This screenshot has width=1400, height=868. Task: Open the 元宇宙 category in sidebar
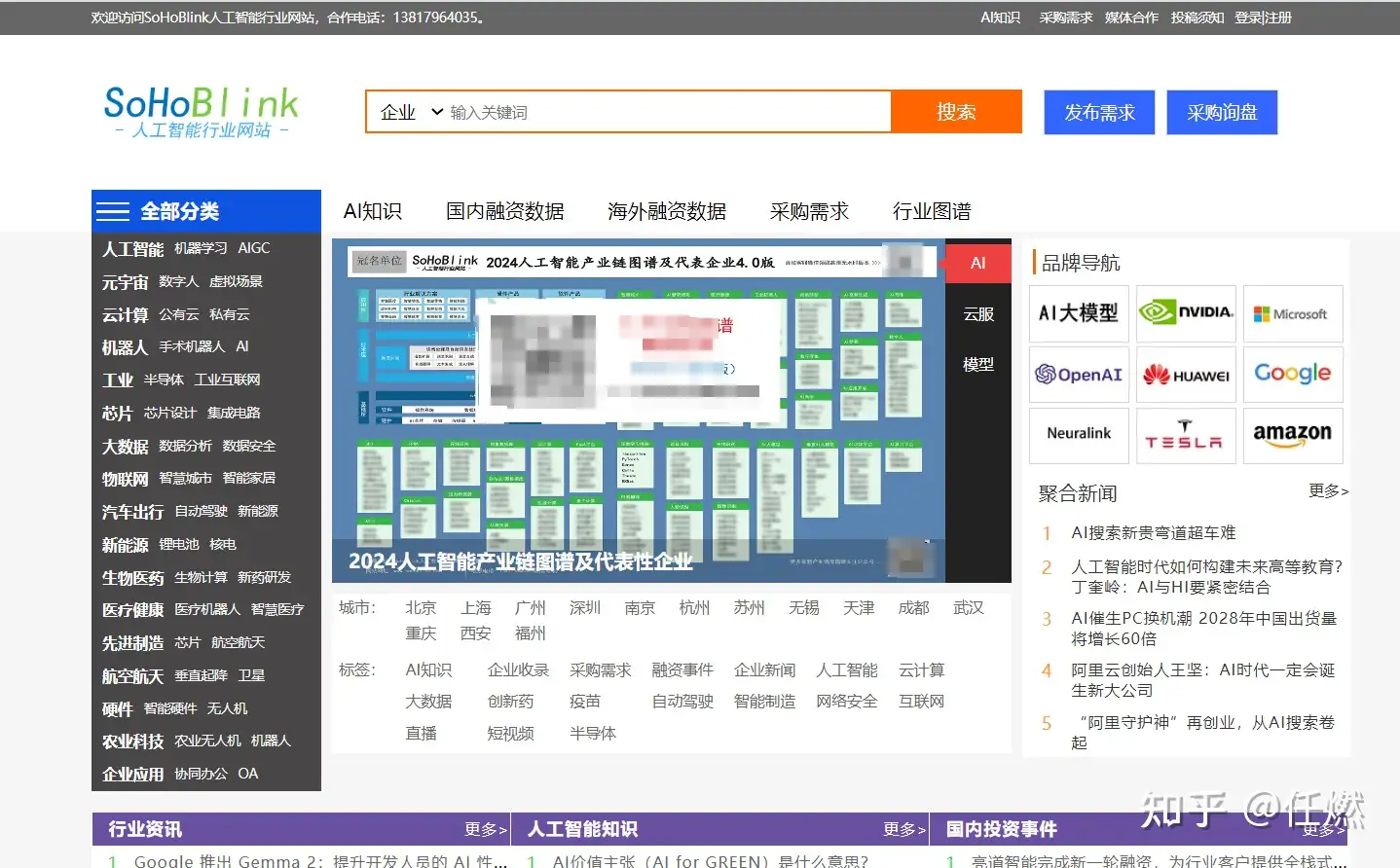tap(125, 282)
